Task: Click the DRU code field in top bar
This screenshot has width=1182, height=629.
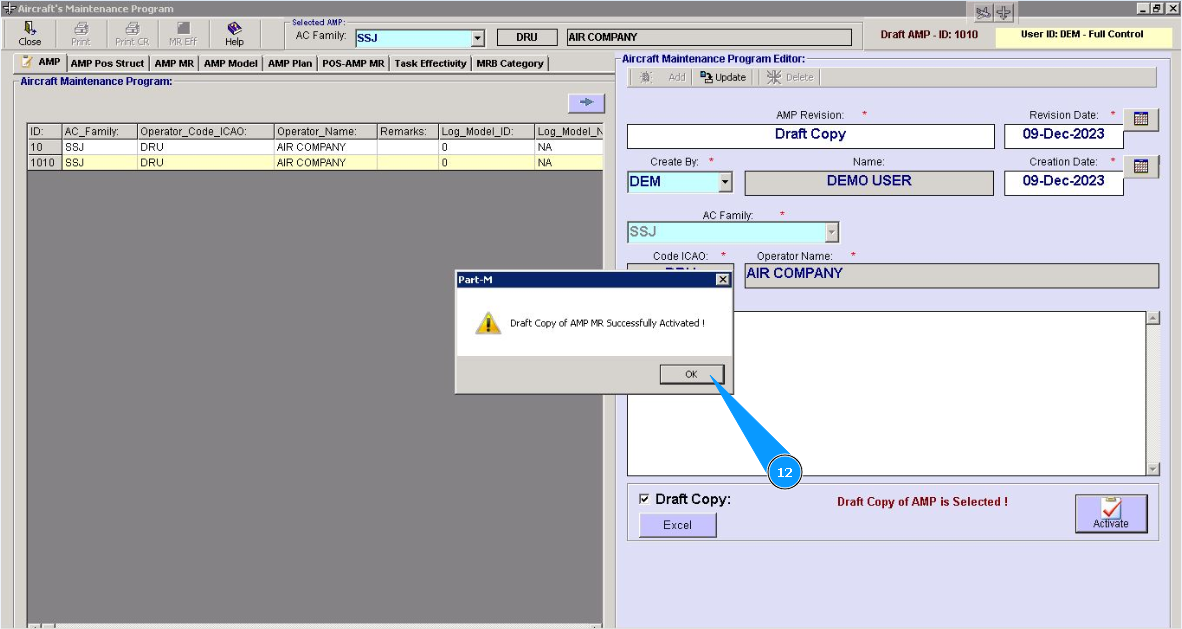Action: [x=527, y=37]
